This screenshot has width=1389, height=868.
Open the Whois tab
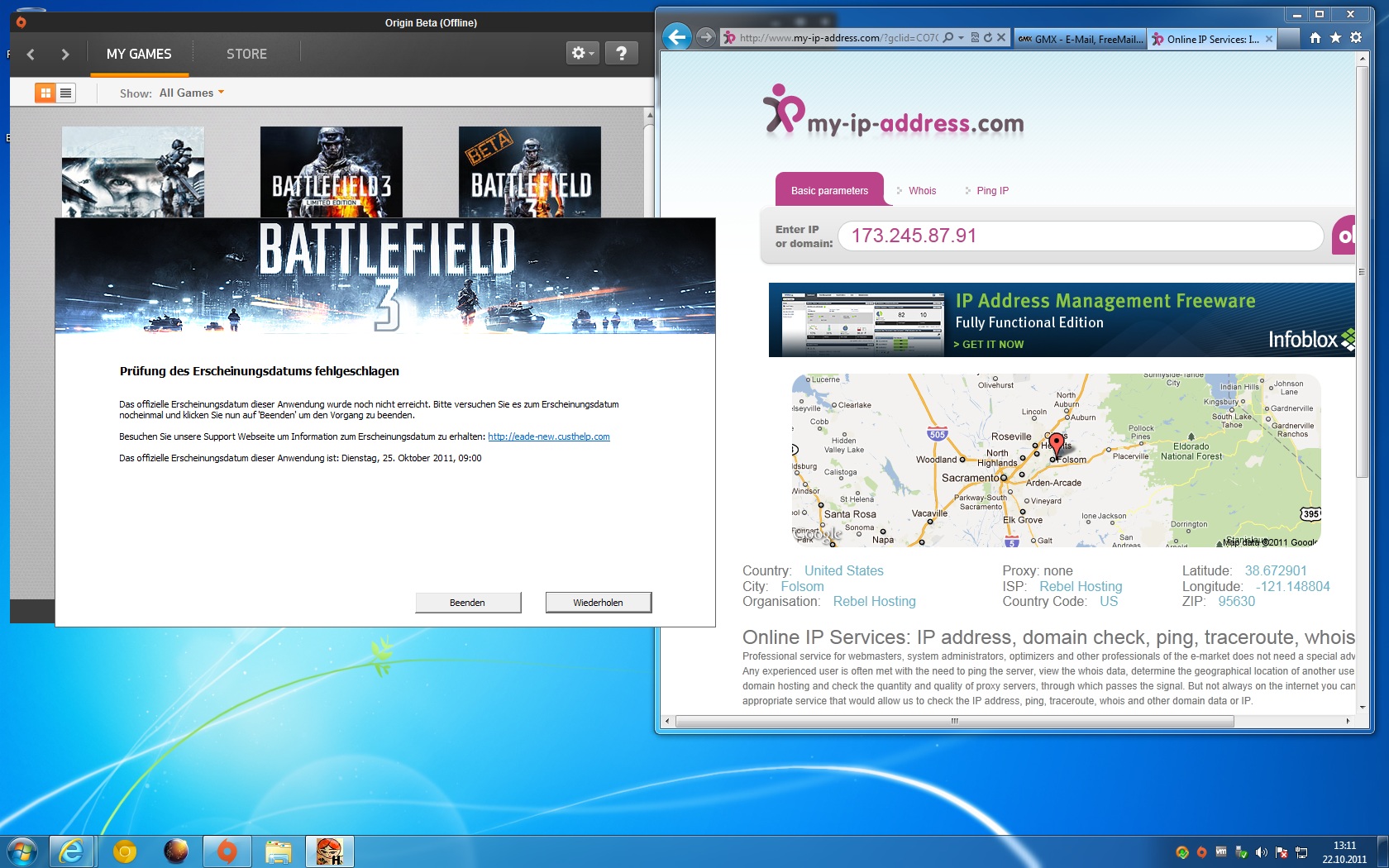(x=922, y=191)
